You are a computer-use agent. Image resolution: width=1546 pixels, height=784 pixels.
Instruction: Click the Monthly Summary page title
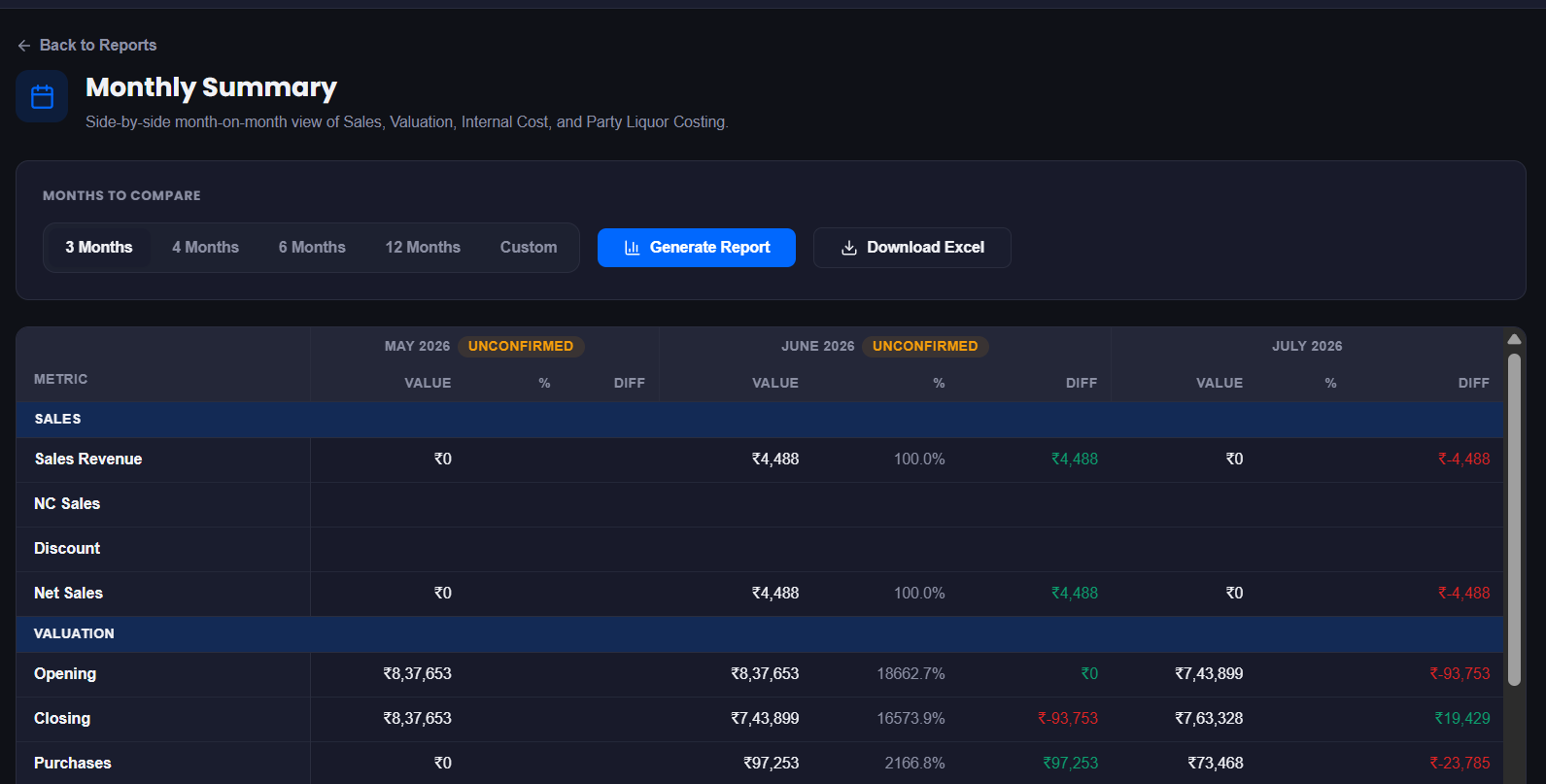[x=211, y=87]
